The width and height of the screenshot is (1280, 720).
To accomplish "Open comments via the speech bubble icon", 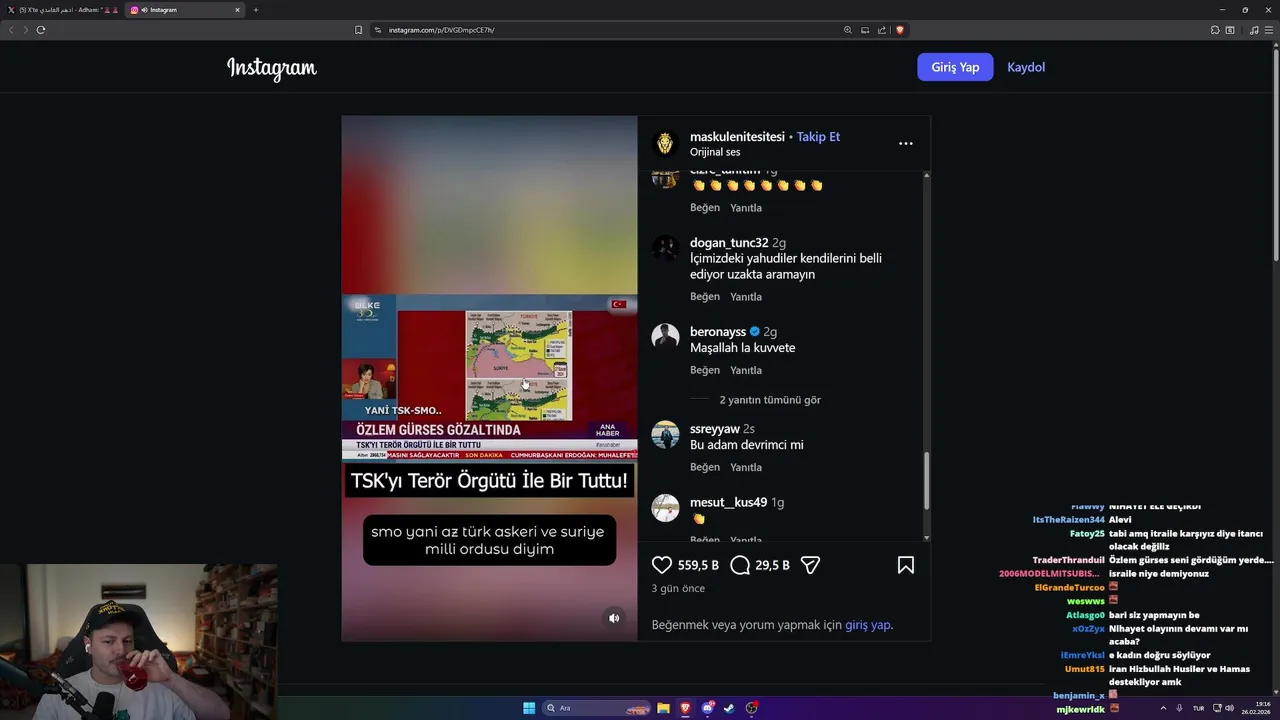I will [740, 565].
